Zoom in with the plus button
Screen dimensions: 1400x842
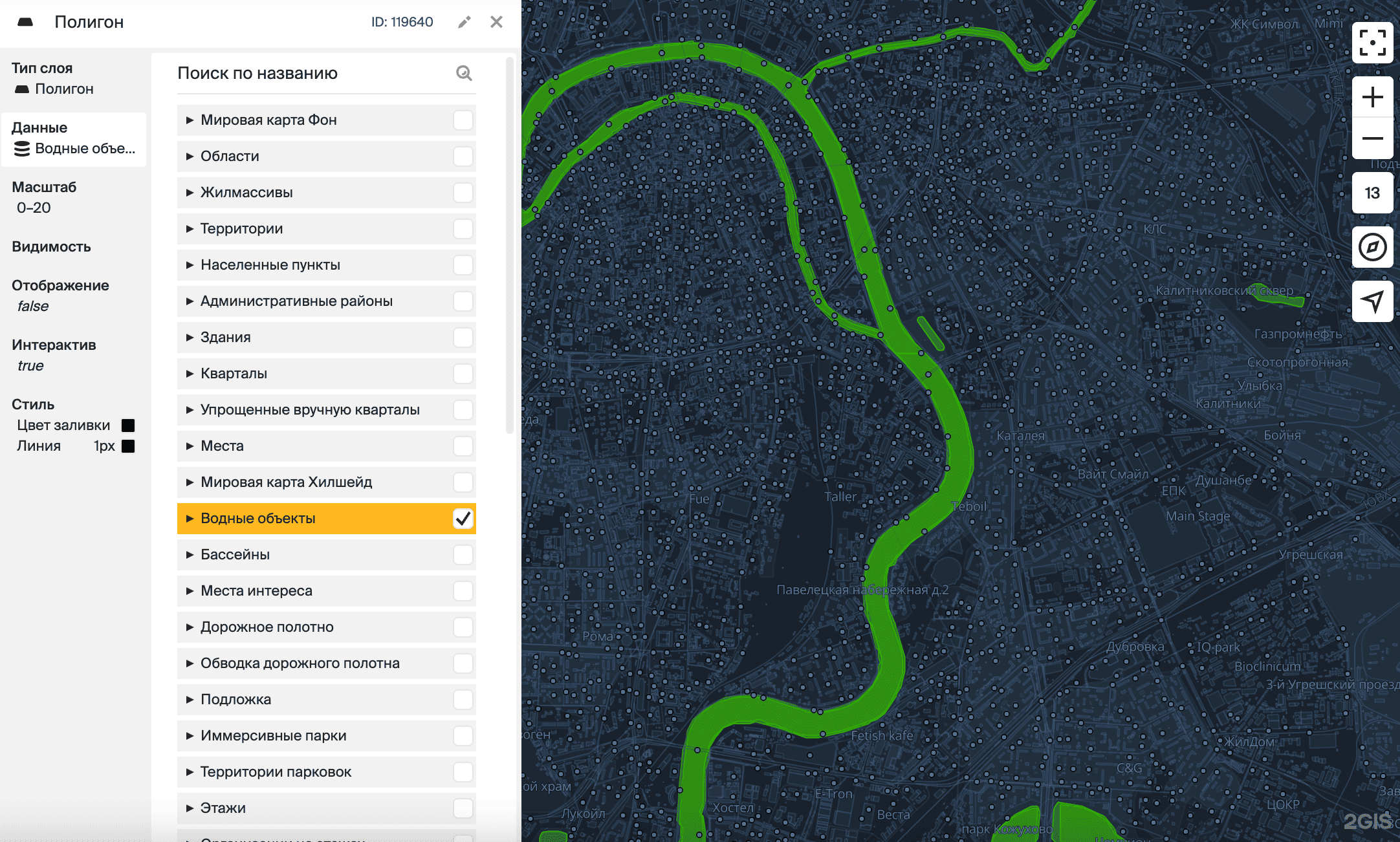point(1372,98)
